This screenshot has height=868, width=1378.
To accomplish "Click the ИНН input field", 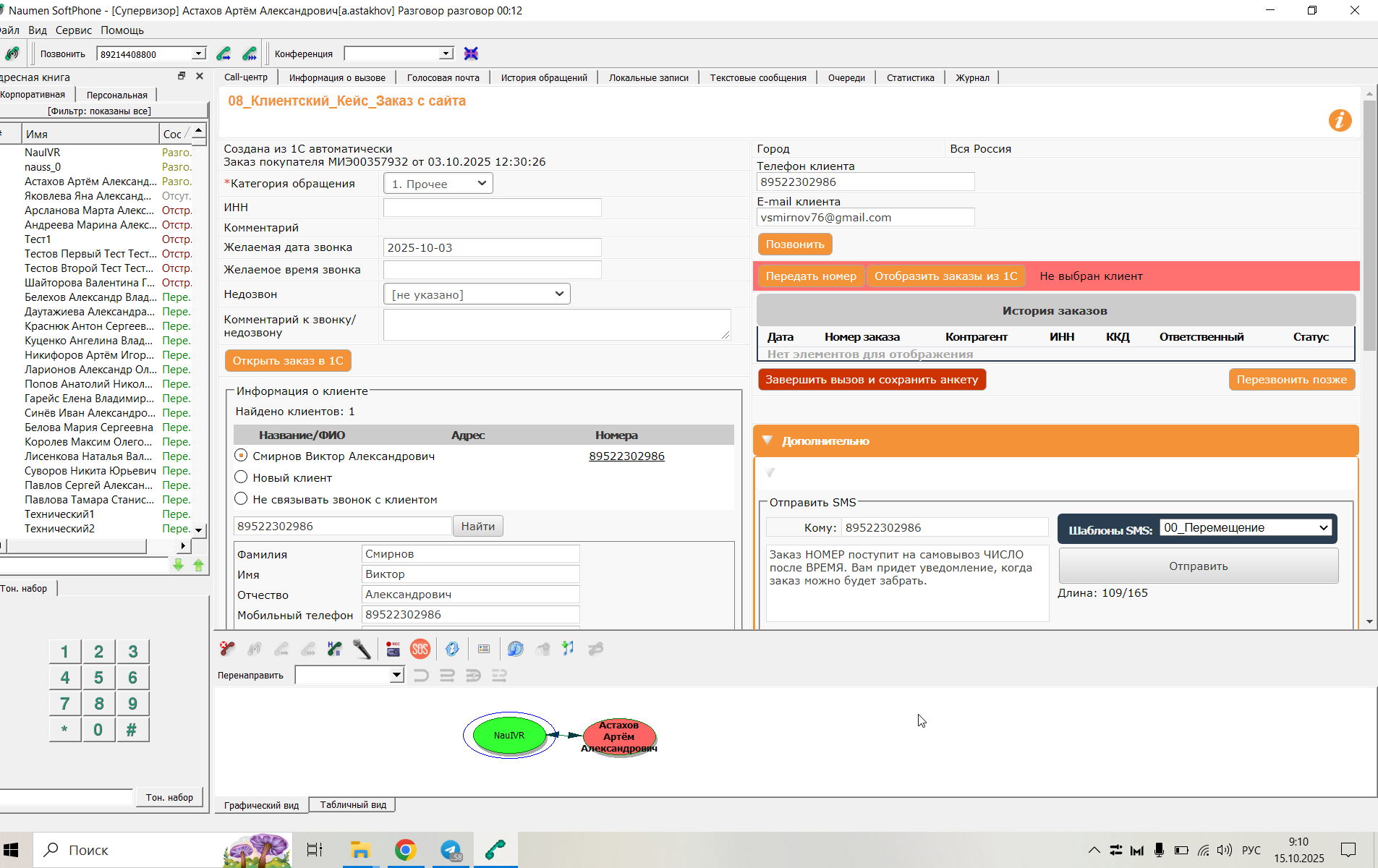I will pyautogui.click(x=492, y=208).
